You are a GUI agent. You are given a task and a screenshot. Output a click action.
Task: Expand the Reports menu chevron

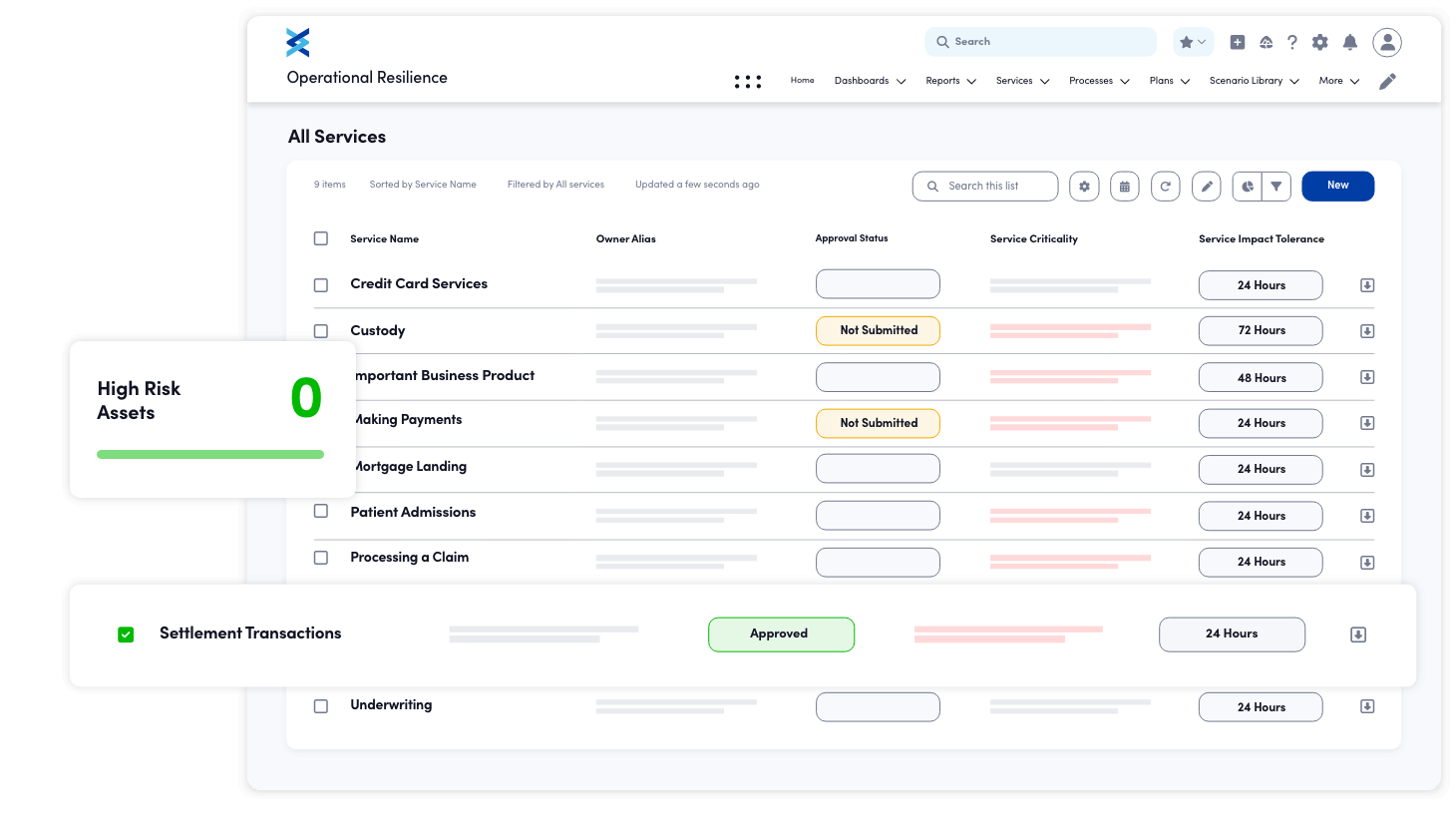pos(971,82)
